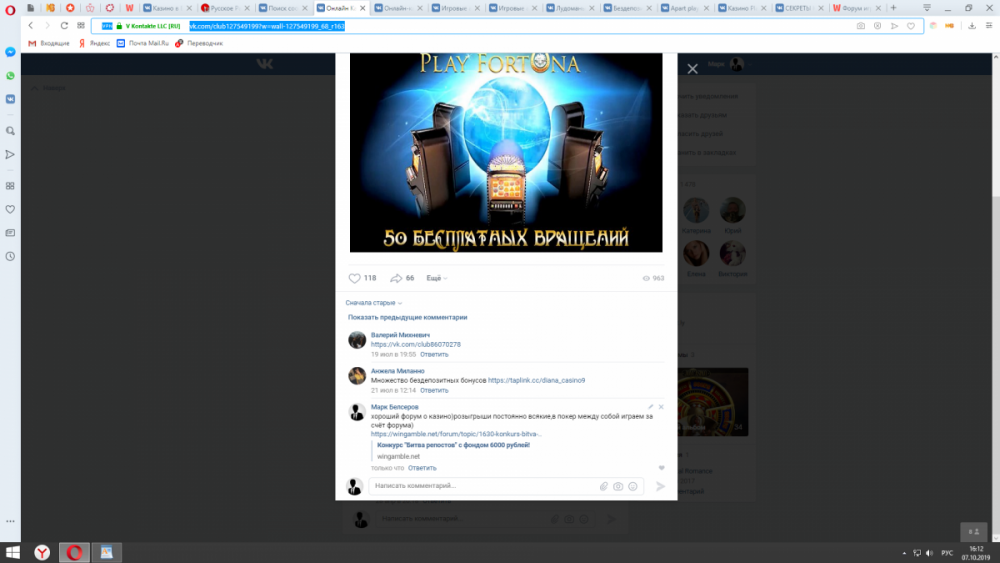Reload the current page
The width and height of the screenshot is (1000, 563).
[64, 26]
